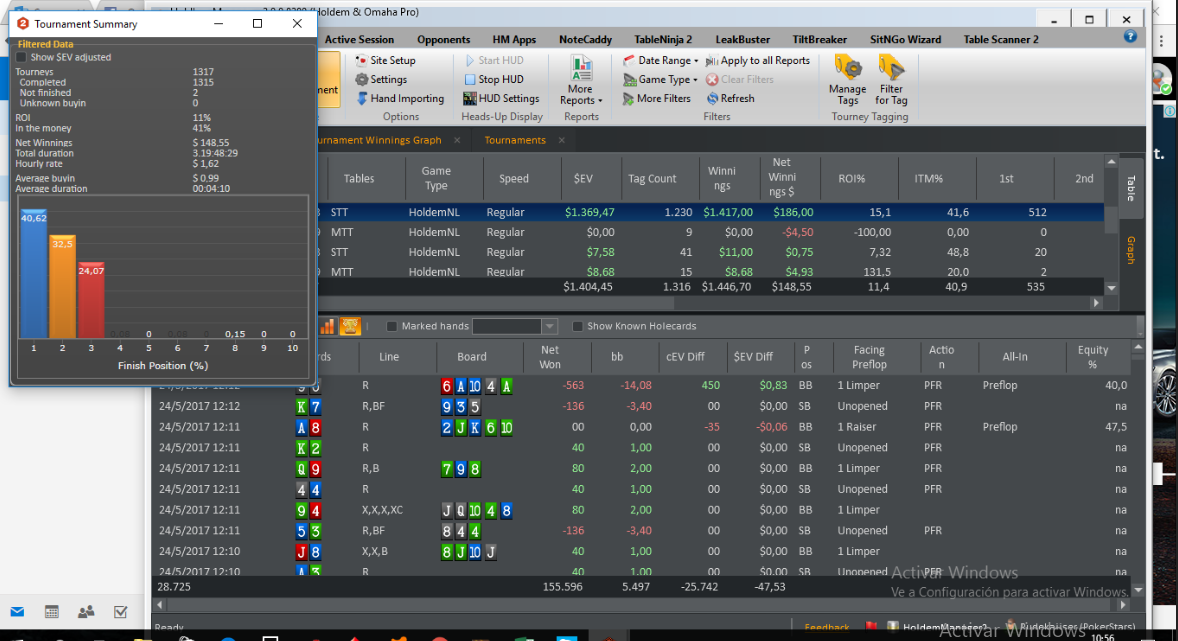Close the Tournaments report tab
The height and width of the screenshot is (641, 1178).
pos(561,140)
